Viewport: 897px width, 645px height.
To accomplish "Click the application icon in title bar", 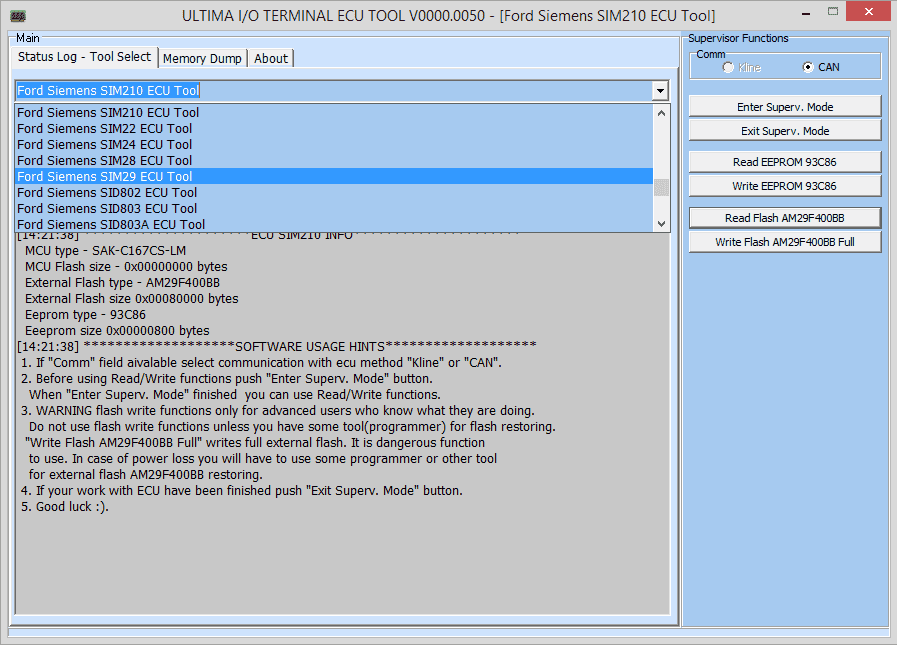I will pyautogui.click(x=18, y=15).
